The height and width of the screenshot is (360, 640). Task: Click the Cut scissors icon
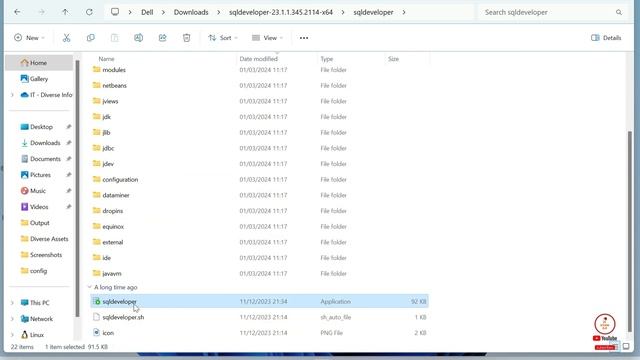click(x=67, y=38)
